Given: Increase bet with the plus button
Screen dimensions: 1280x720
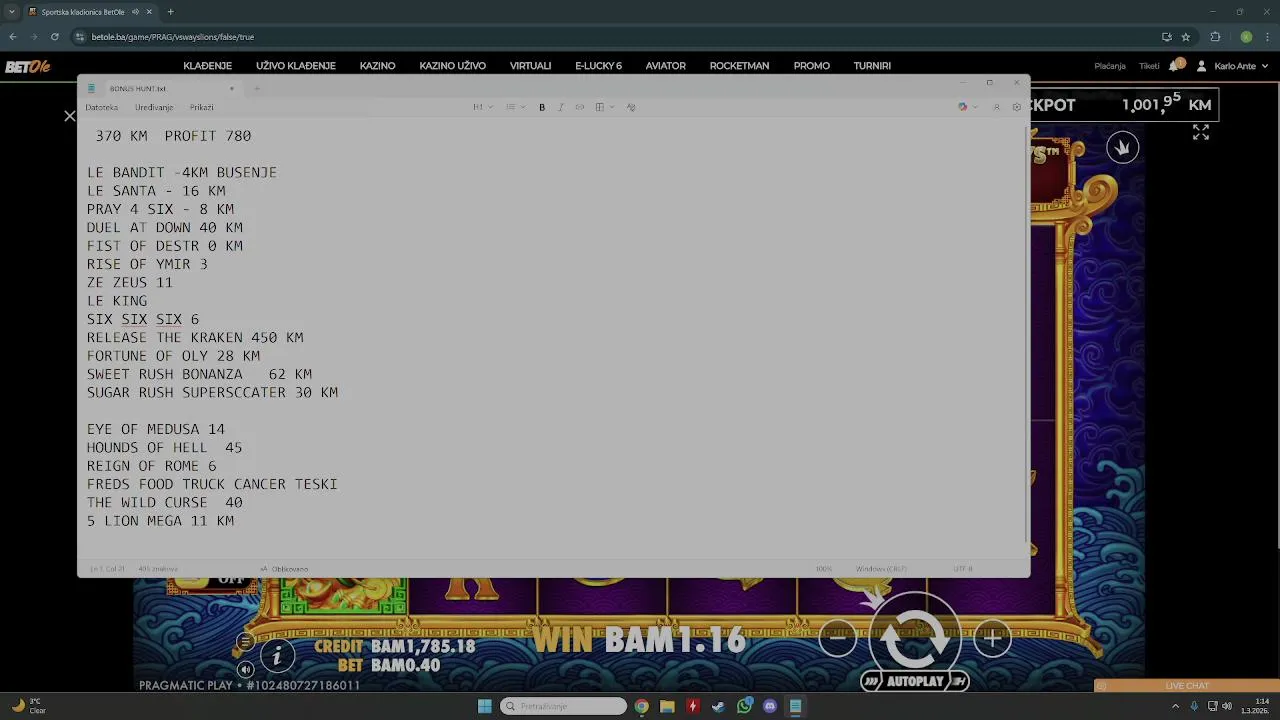Looking at the screenshot, I should coord(992,638).
